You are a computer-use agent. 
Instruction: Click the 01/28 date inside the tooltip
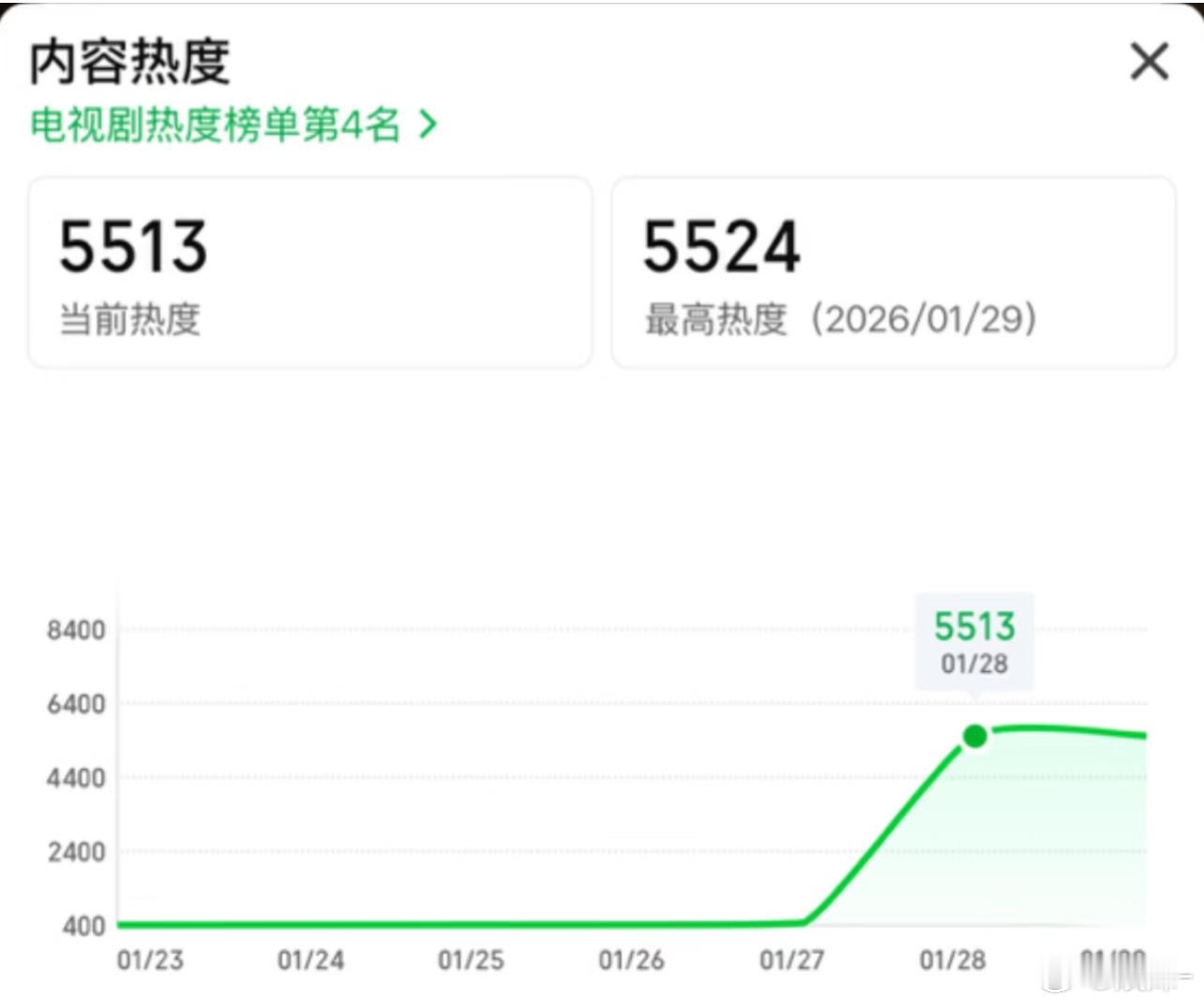[974, 664]
